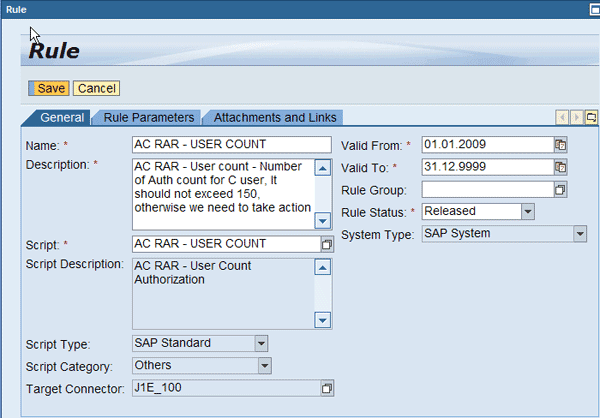Open the Script Category dropdown
600x418 pixels.
[x=264, y=366]
